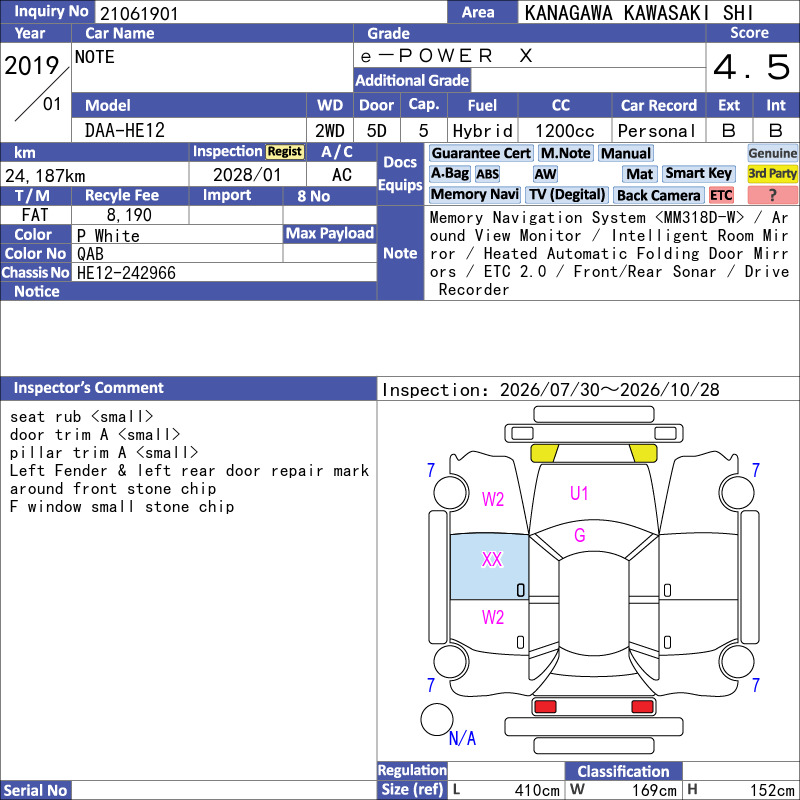Click the engine size 1200cc

click(565, 131)
